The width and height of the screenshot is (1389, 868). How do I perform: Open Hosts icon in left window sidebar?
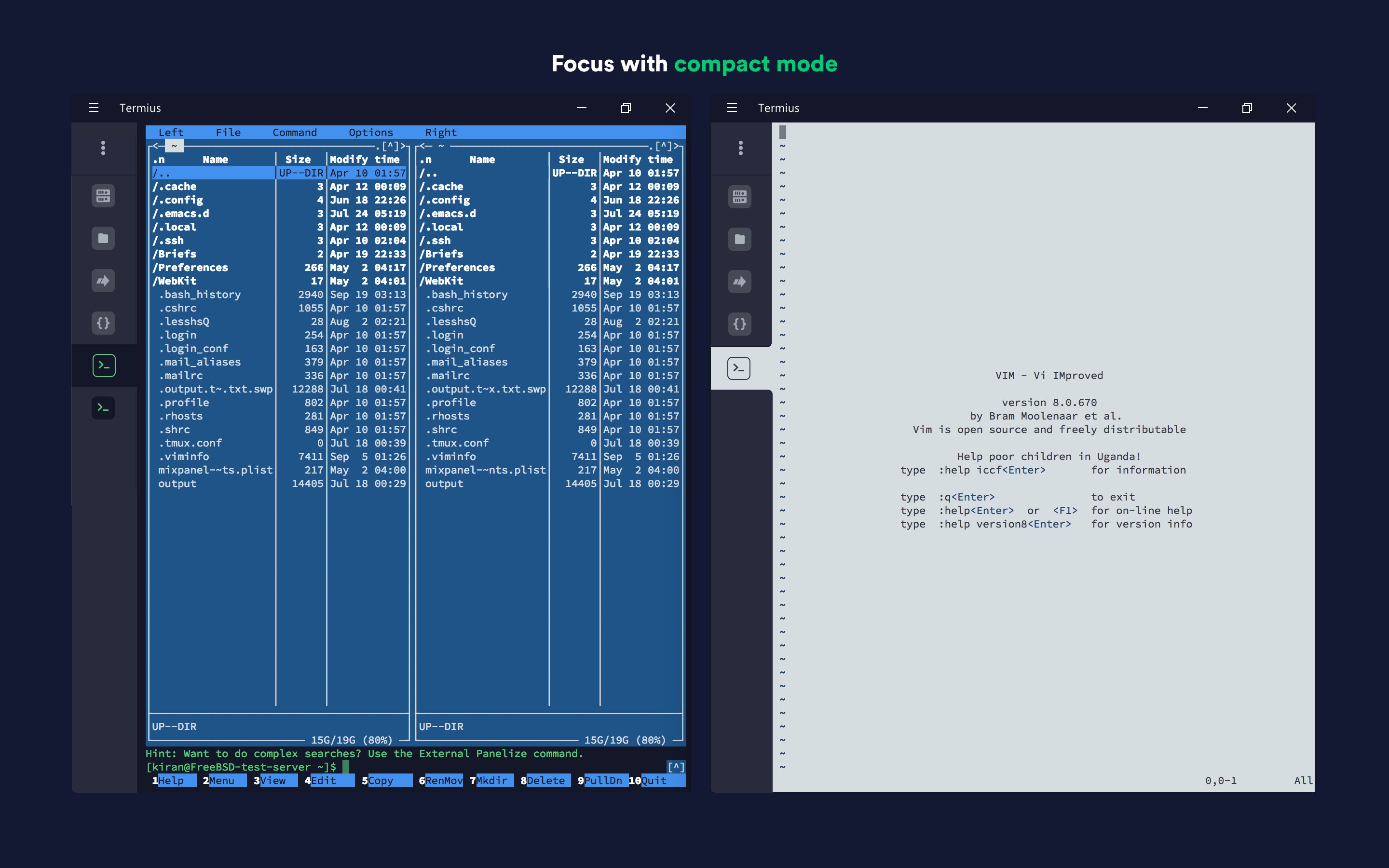pos(103,196)
